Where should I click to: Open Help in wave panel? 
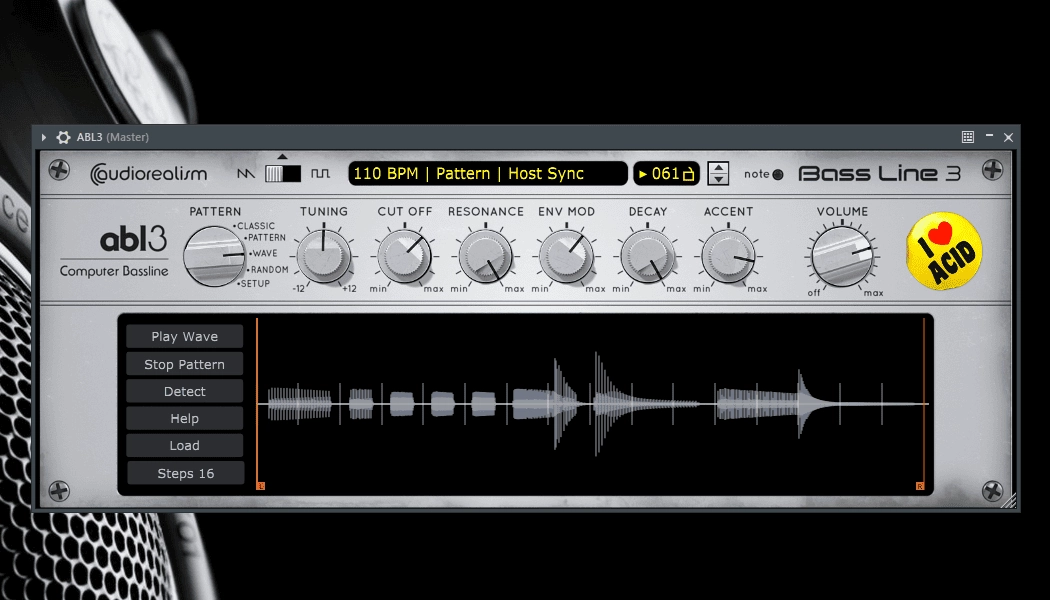click(x=184, y=419)
